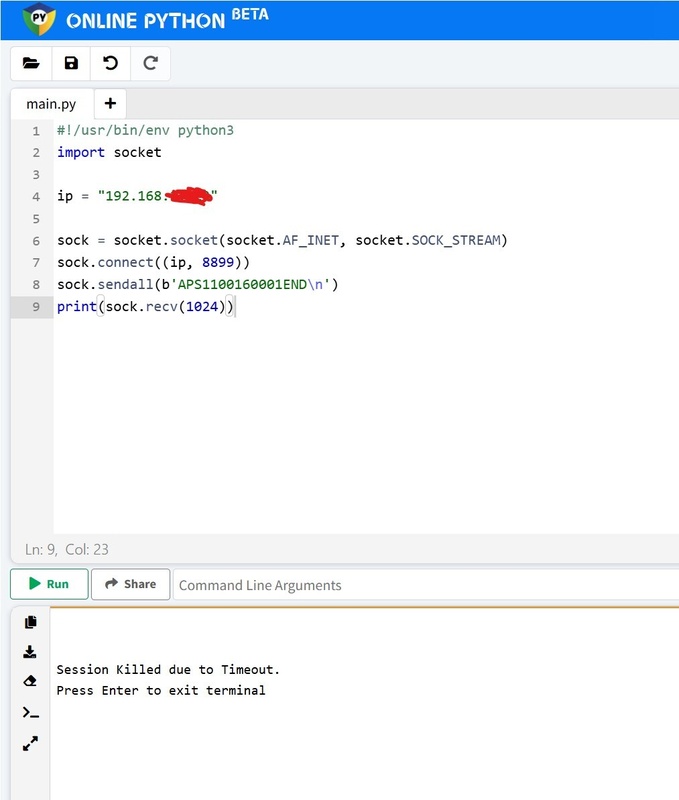This screenshot has height=800, width=679.
Task: Open a file with folder icon
Action: (x=31, y=63)
